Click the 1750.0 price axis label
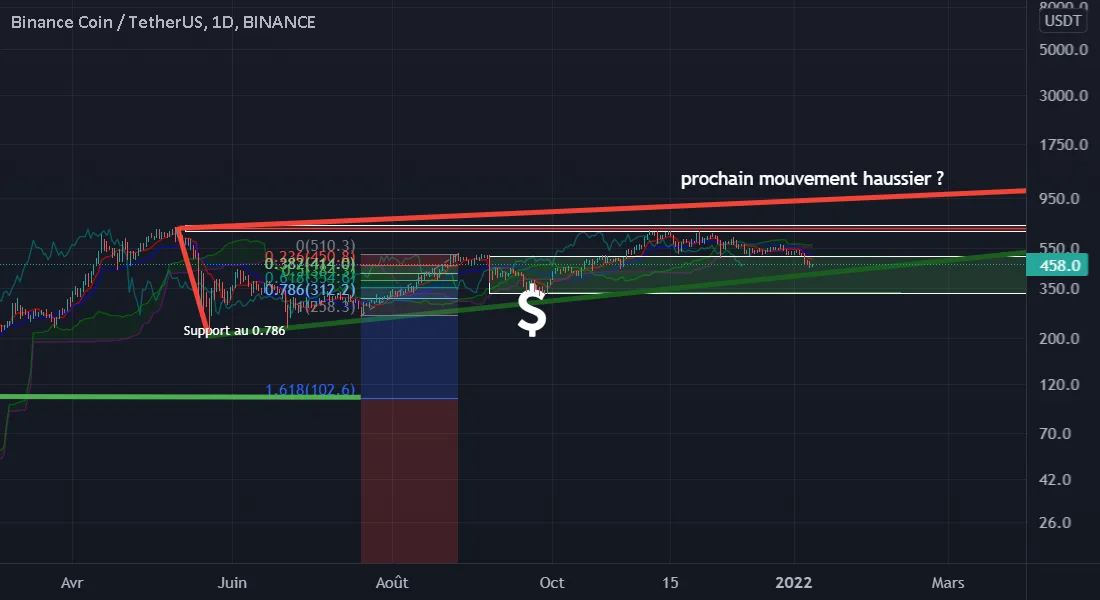The width and height of the screenshot is (1100, 600). 1064,145
